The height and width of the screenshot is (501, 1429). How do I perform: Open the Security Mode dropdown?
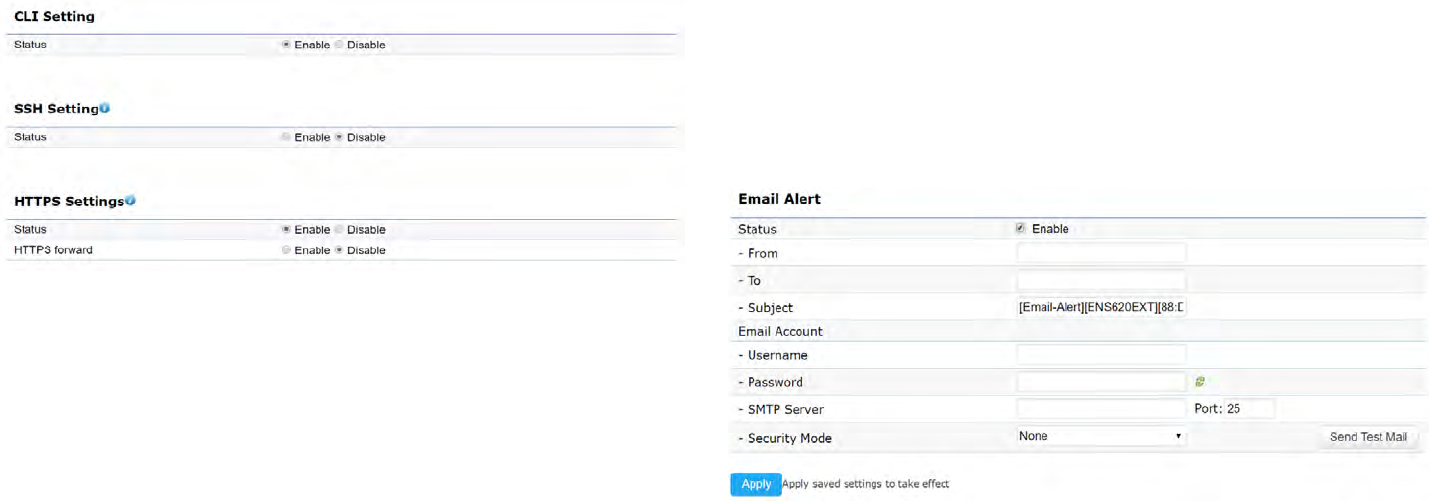[1101, 436]
